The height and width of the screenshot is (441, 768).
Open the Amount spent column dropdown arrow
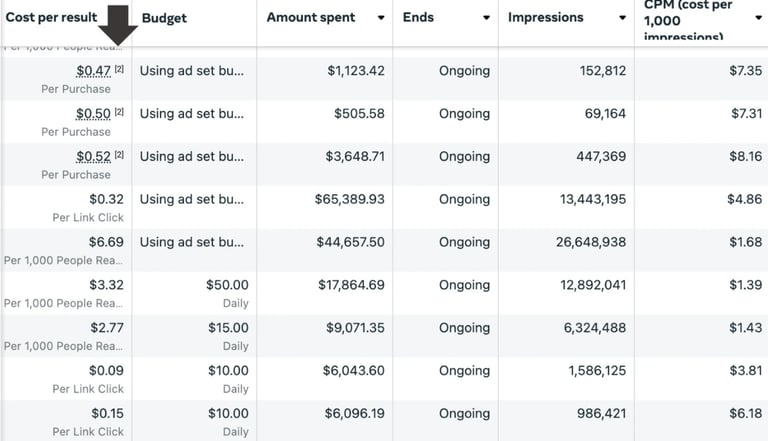(381, 18)
